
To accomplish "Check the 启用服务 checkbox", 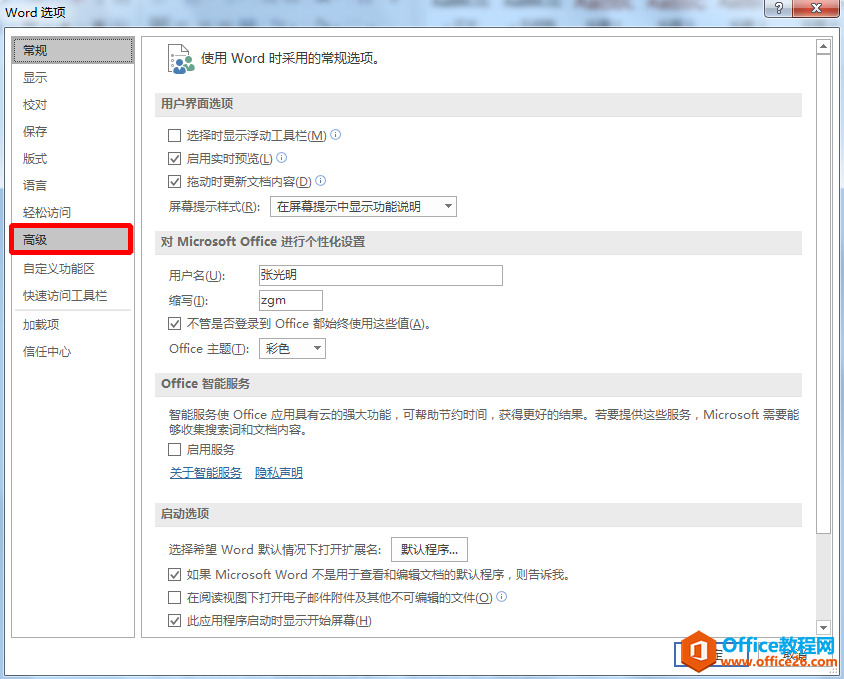I will pyautogui.click(x=174, y=450).
